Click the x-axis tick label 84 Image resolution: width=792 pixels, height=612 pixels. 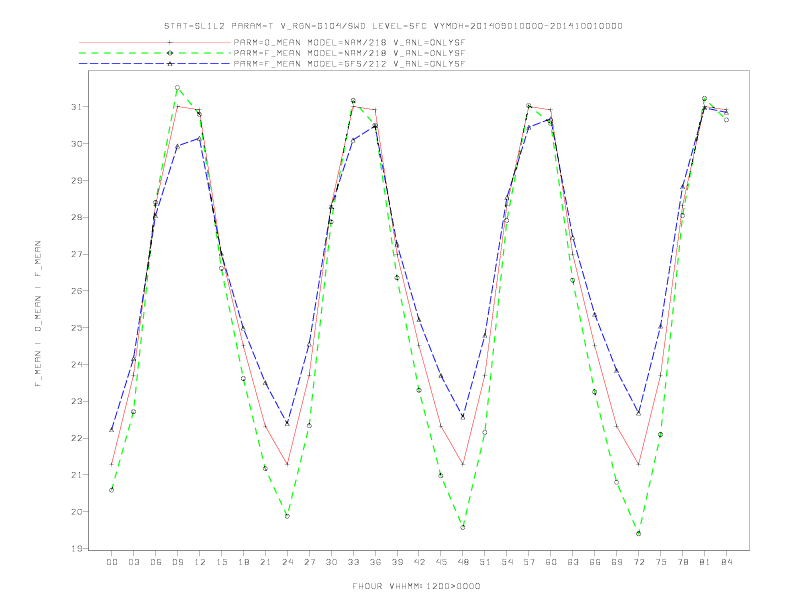726,562
